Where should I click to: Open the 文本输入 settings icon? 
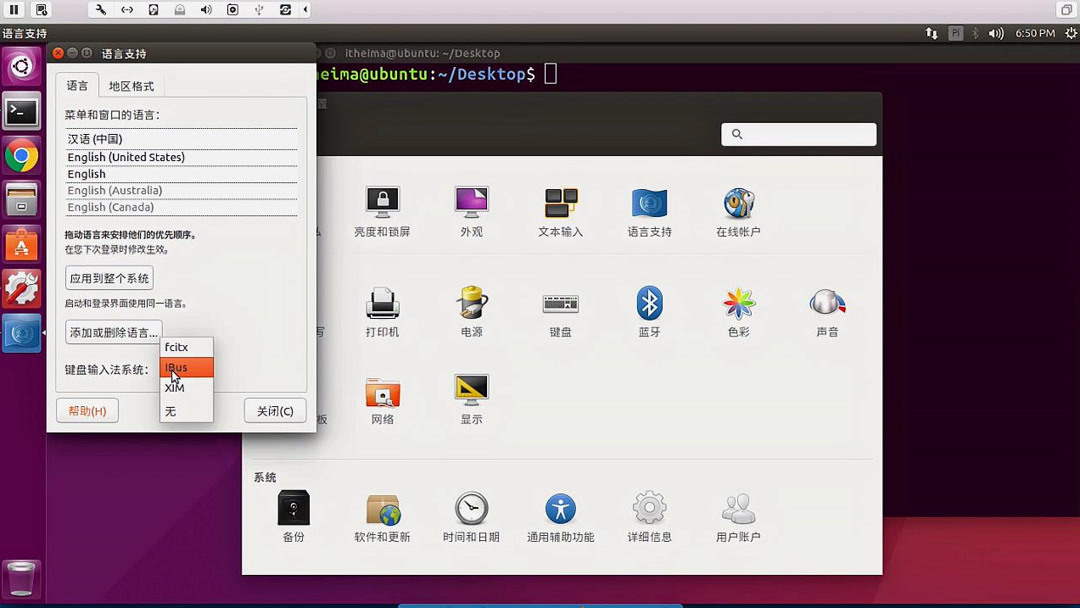click(560, 205)
